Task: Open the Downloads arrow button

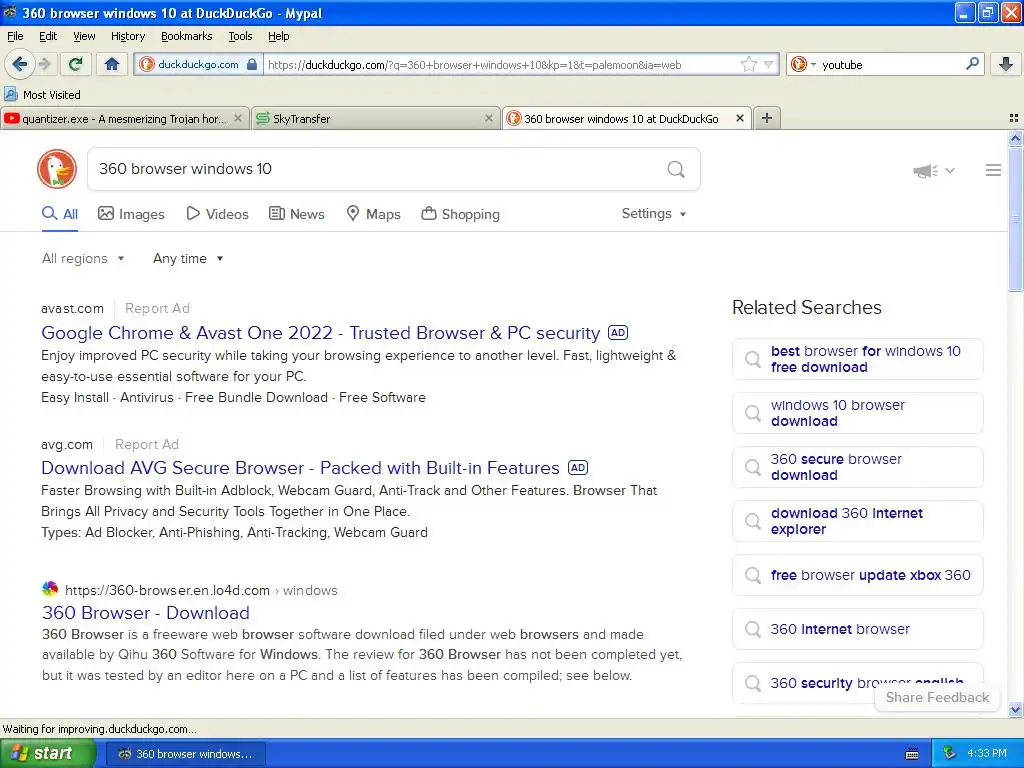Action: 1006,64
